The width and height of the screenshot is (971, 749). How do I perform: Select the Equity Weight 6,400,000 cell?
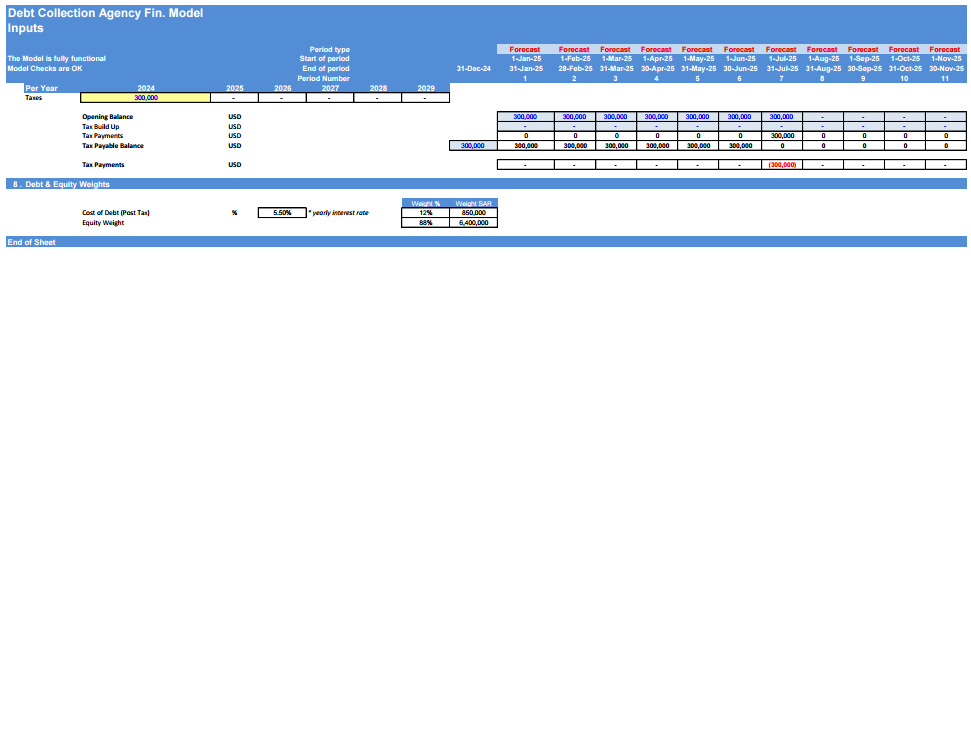[x=473, y=223]
